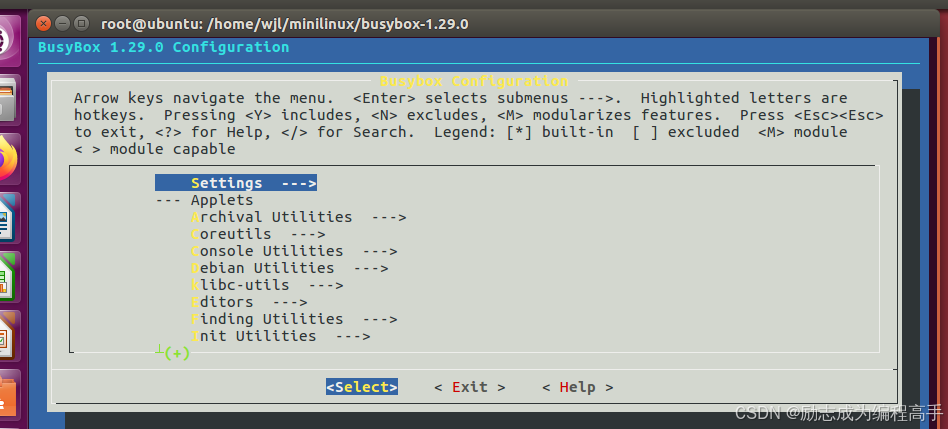This screenshot has height=429, width=948.
Task: Open the Console Utilities submenu
Action: [x=294, y=251]
